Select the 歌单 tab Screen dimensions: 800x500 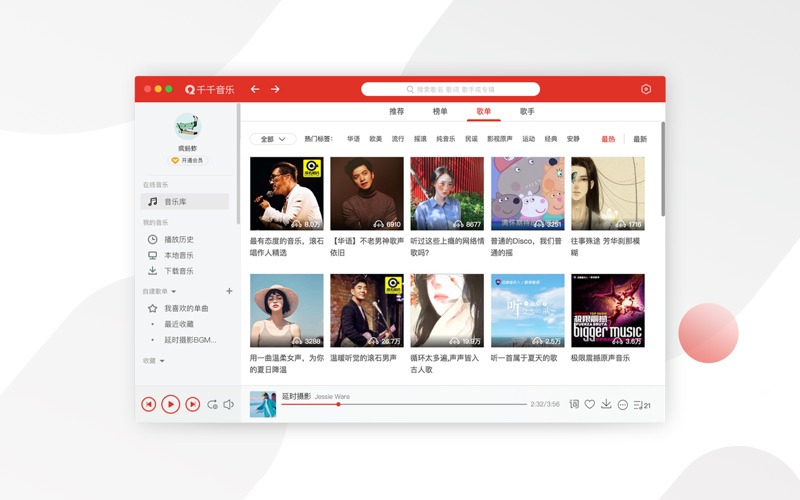pyautogui.click(x=483, y=111)
